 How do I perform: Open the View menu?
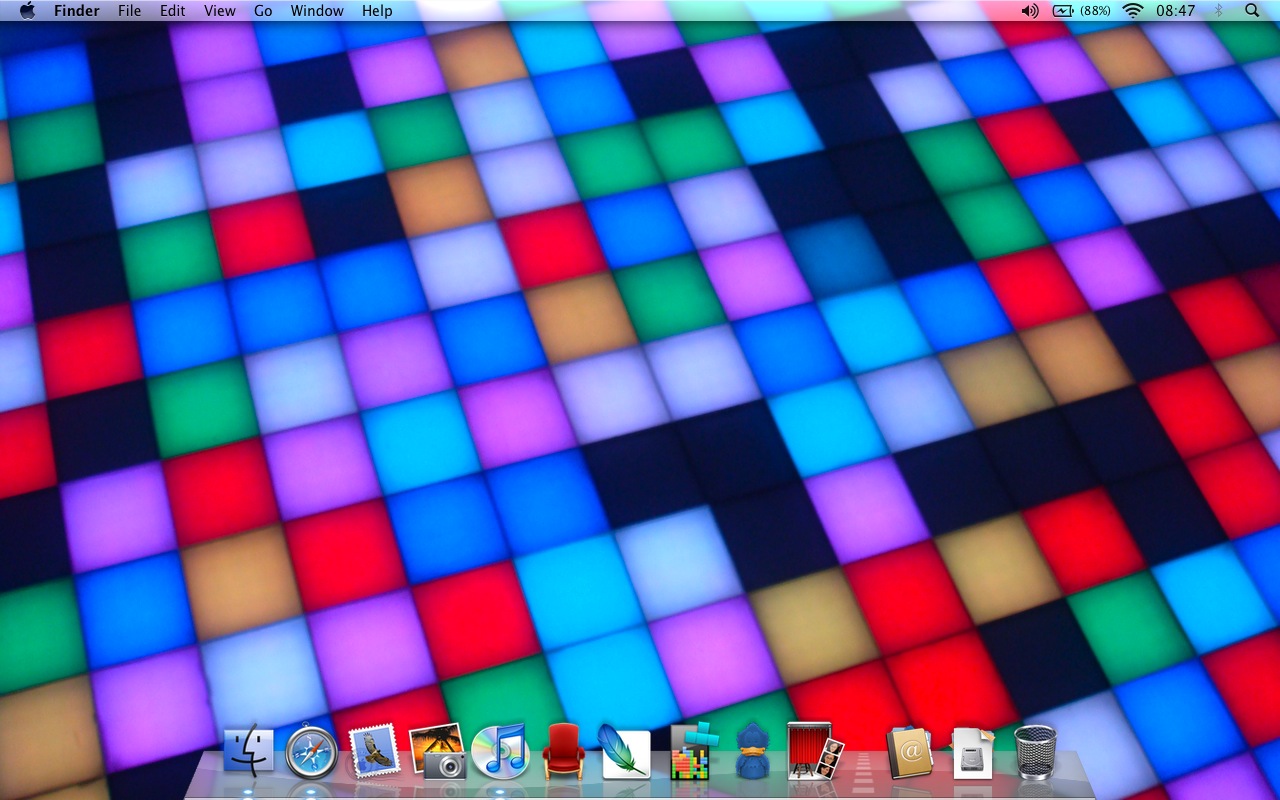coord(220,10)
